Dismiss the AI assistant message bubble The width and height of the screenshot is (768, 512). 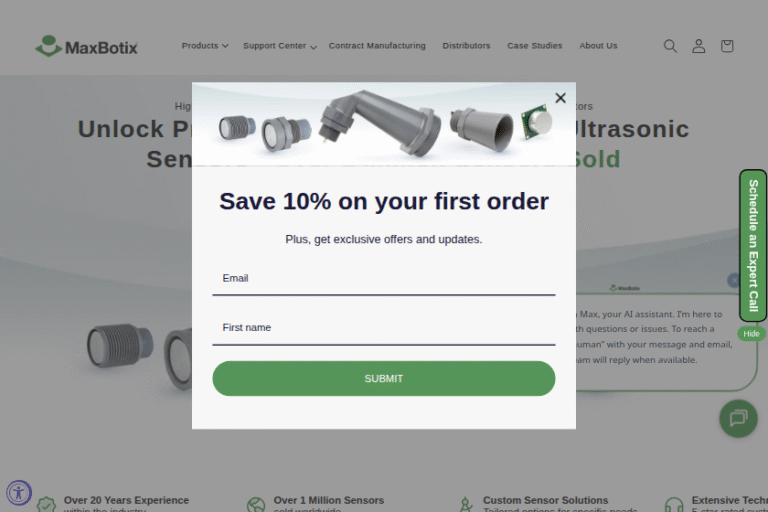pos(733,280)
